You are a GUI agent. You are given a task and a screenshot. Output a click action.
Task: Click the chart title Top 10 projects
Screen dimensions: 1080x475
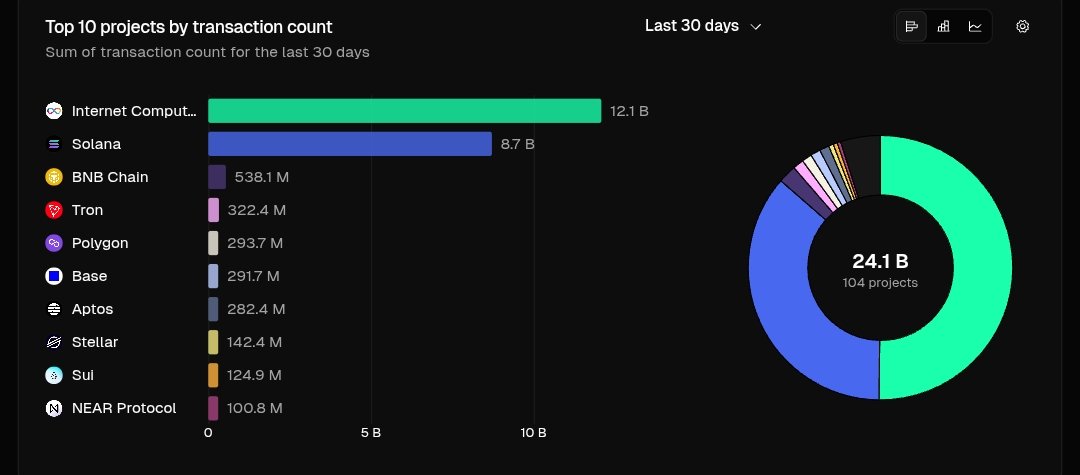click(x=189, y=27)
